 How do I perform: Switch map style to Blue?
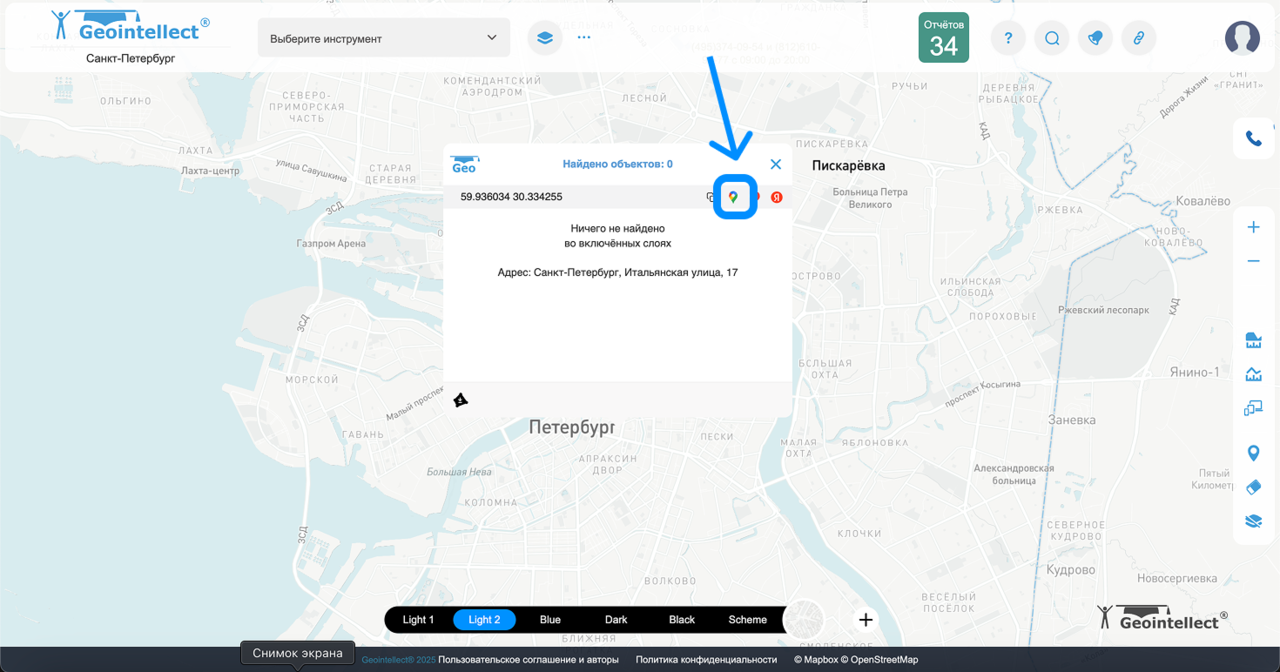550,620
